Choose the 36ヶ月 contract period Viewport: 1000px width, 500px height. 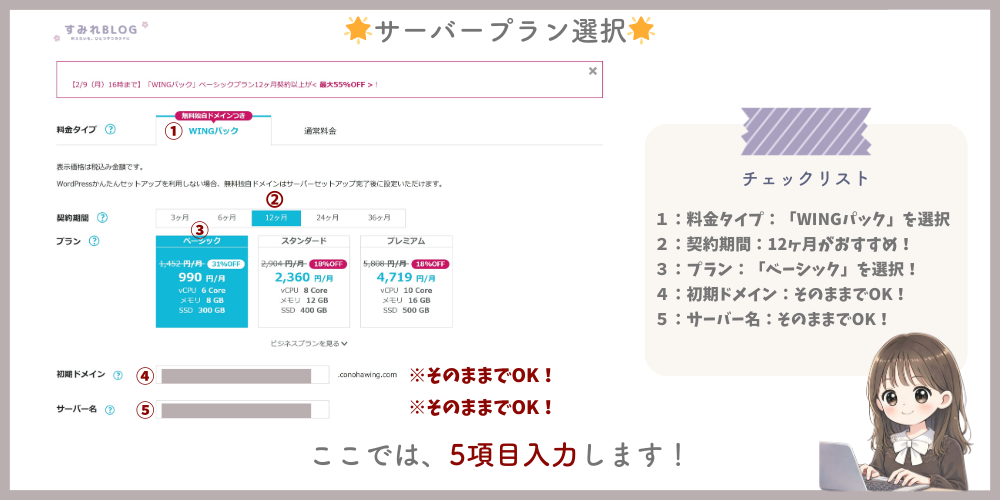coord(379,217)
